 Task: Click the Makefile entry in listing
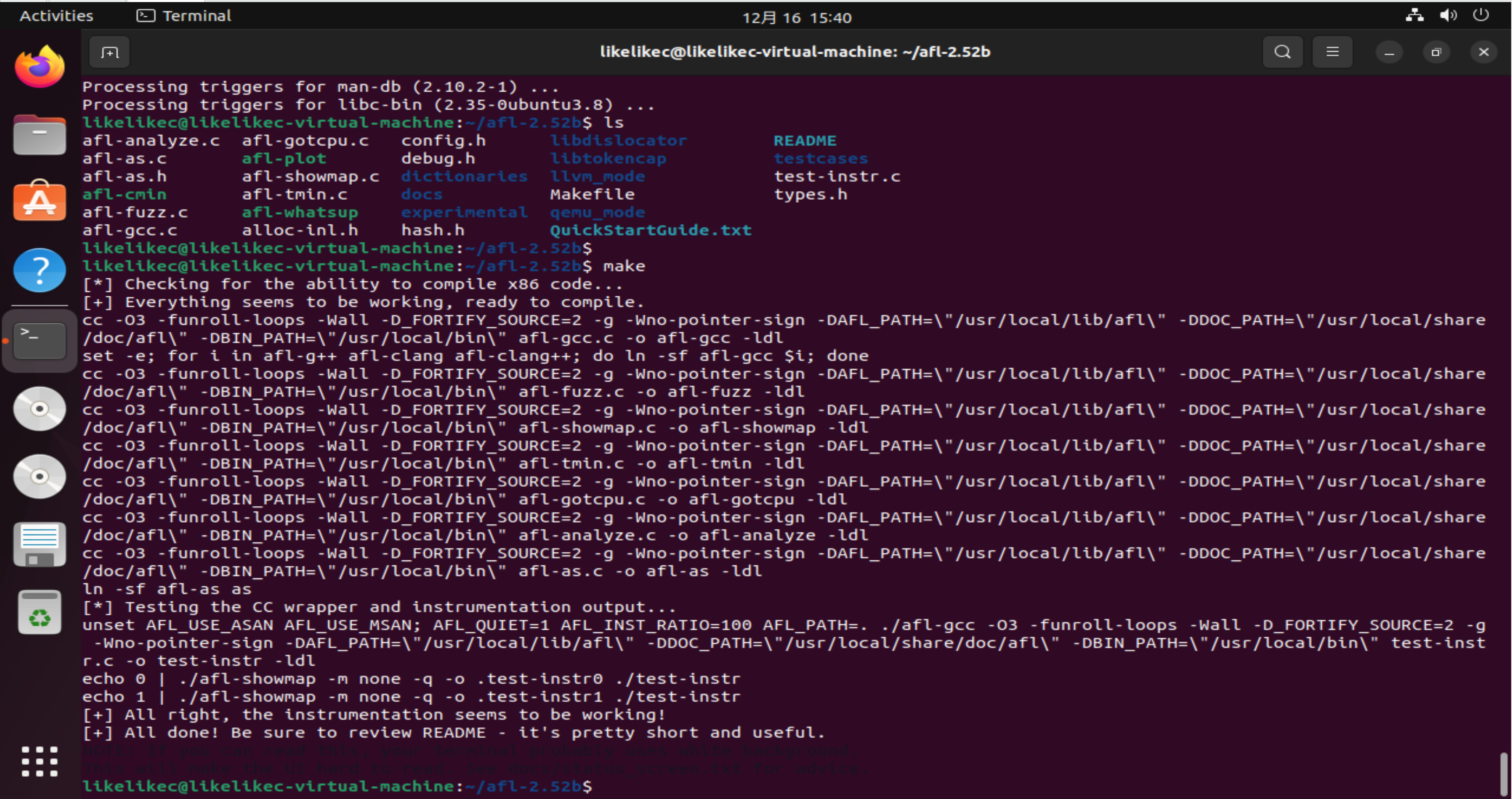pos(592,194)
